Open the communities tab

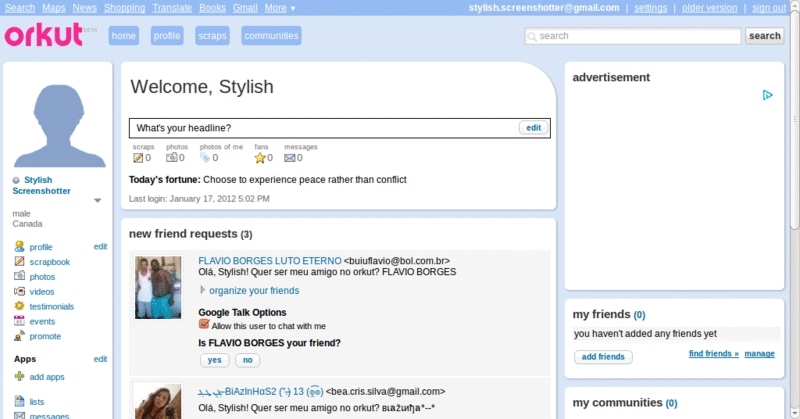pos(271,36)
